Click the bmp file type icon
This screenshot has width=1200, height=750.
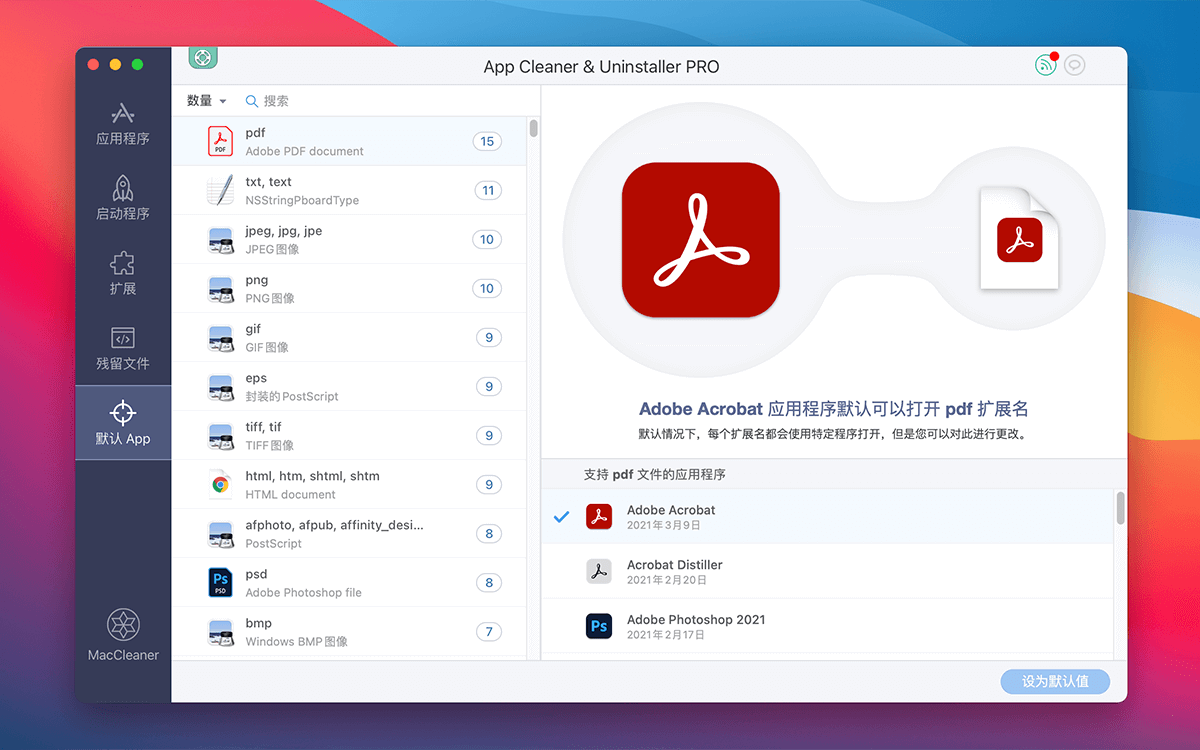tap(220, 631)
